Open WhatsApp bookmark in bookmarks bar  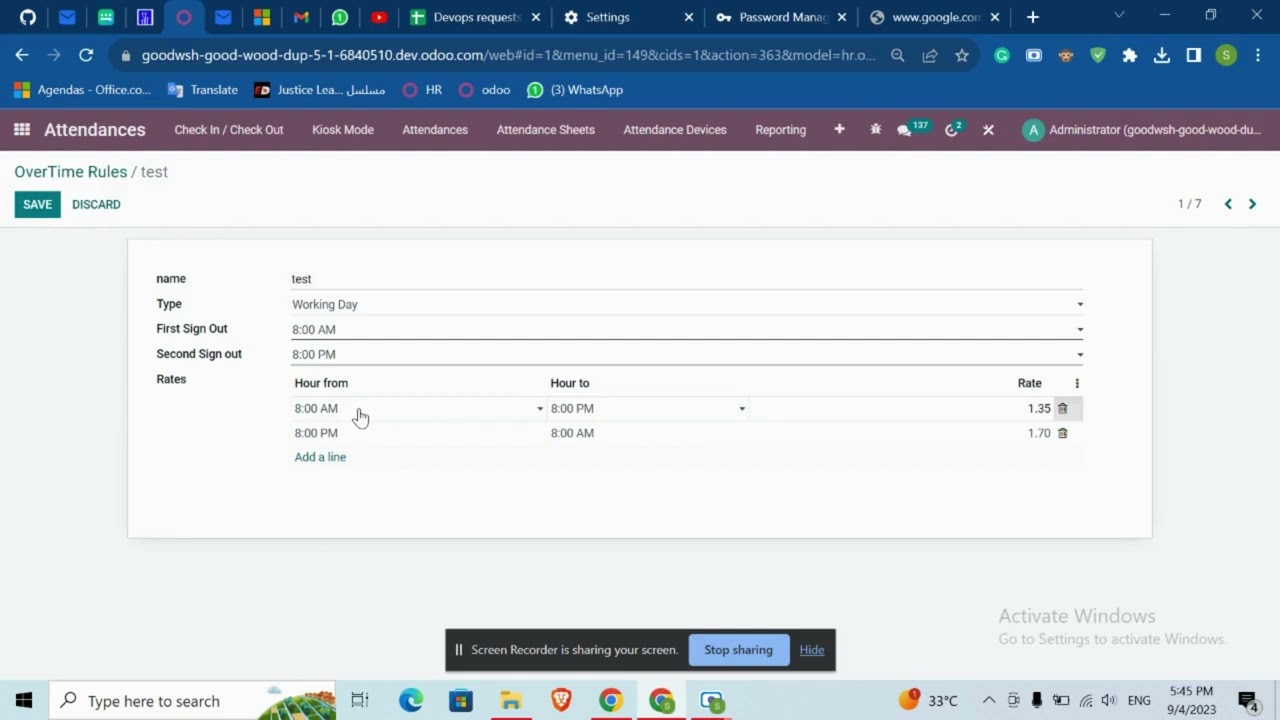pyautogui.click(x=575, y=90)
